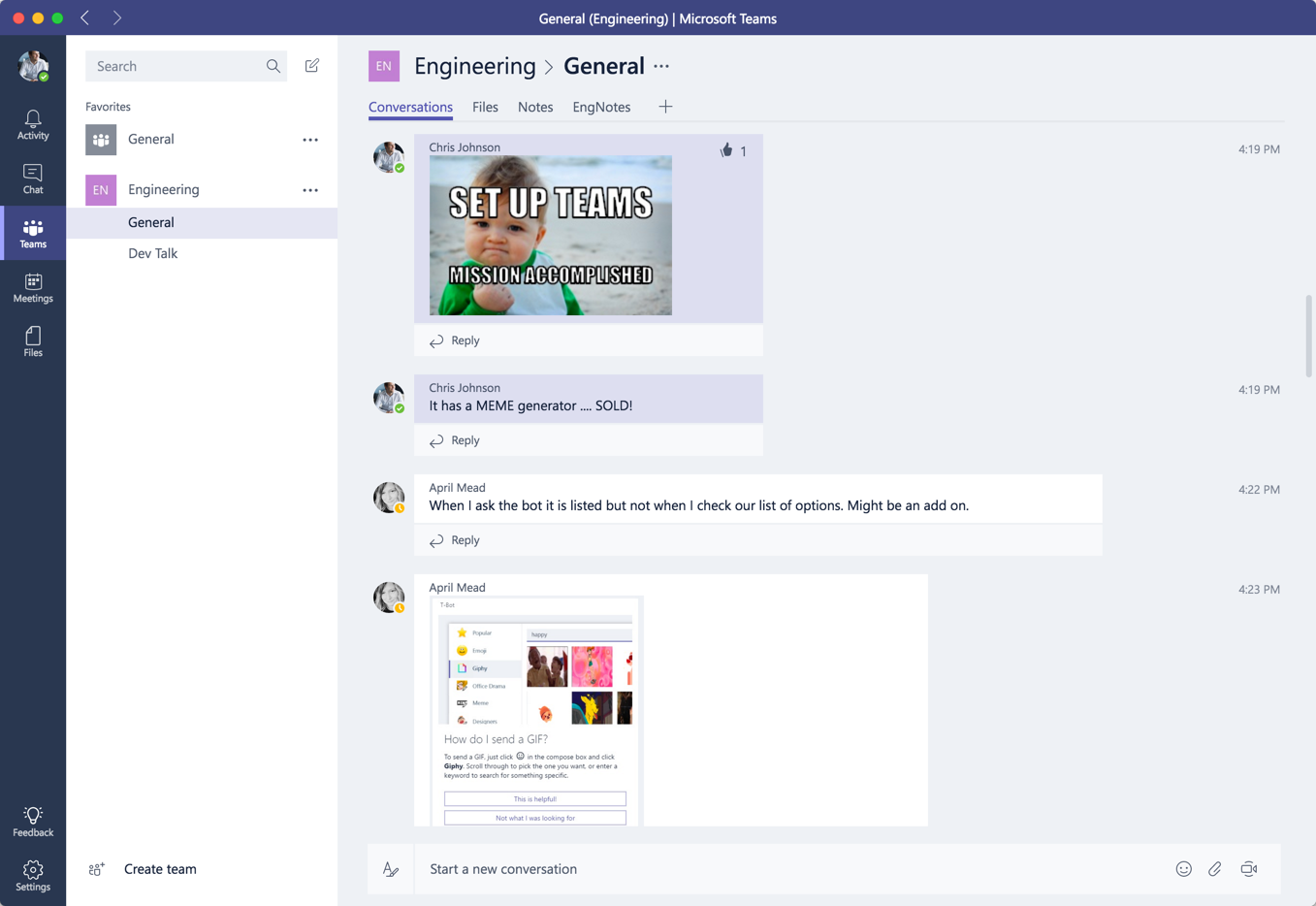Go forward with the right arrow
Image resolution: width=1316 pixels, height=906 pixels.
pyautogui.click(x=116, y=17)
